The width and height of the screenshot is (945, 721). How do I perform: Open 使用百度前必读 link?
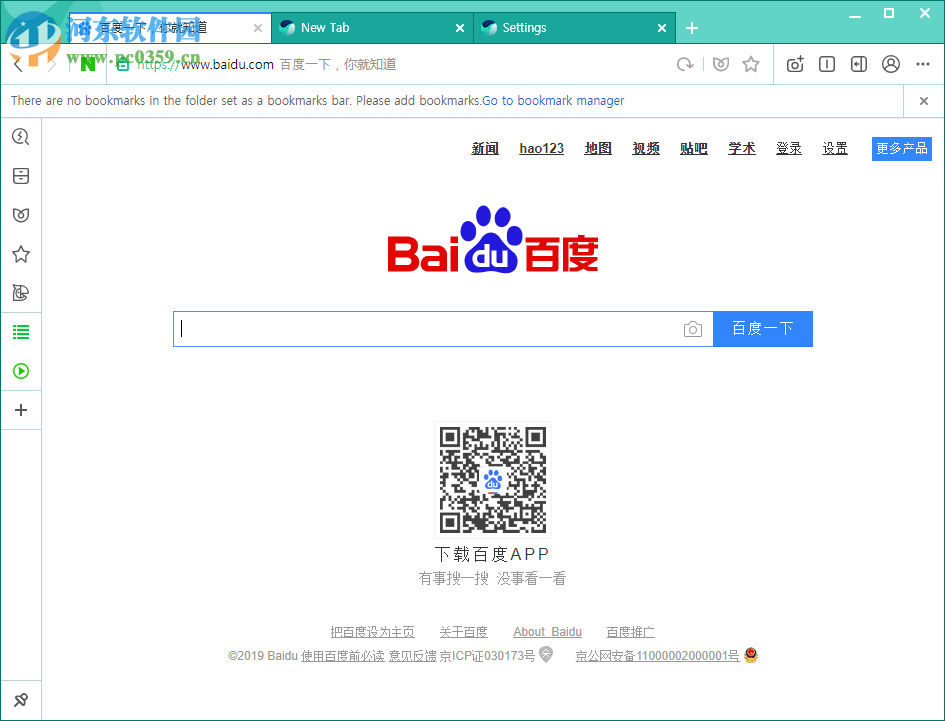tap(342, 656)
